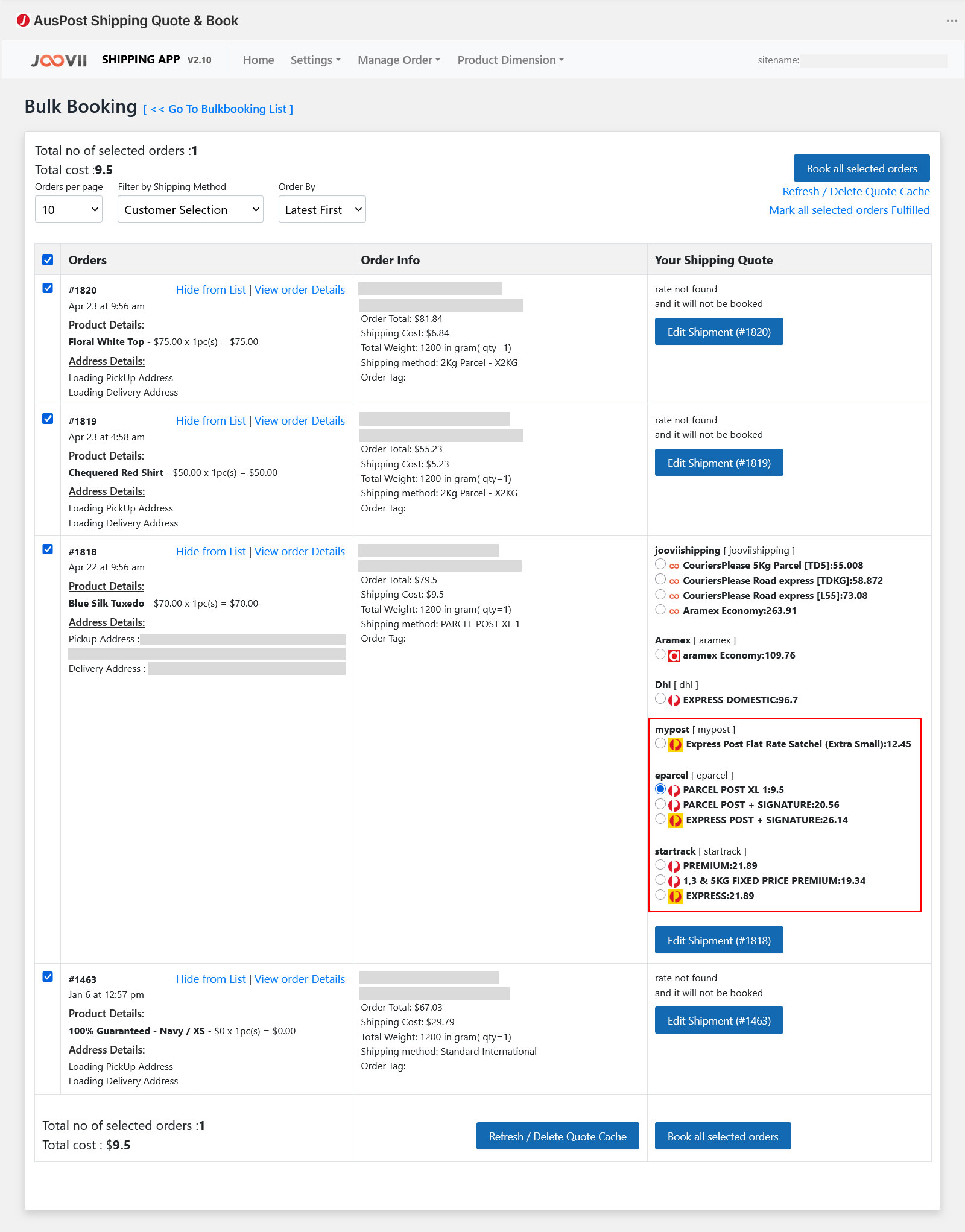Select the startrack PREMIUM:21.89 radio button

[x=660, y=865]
